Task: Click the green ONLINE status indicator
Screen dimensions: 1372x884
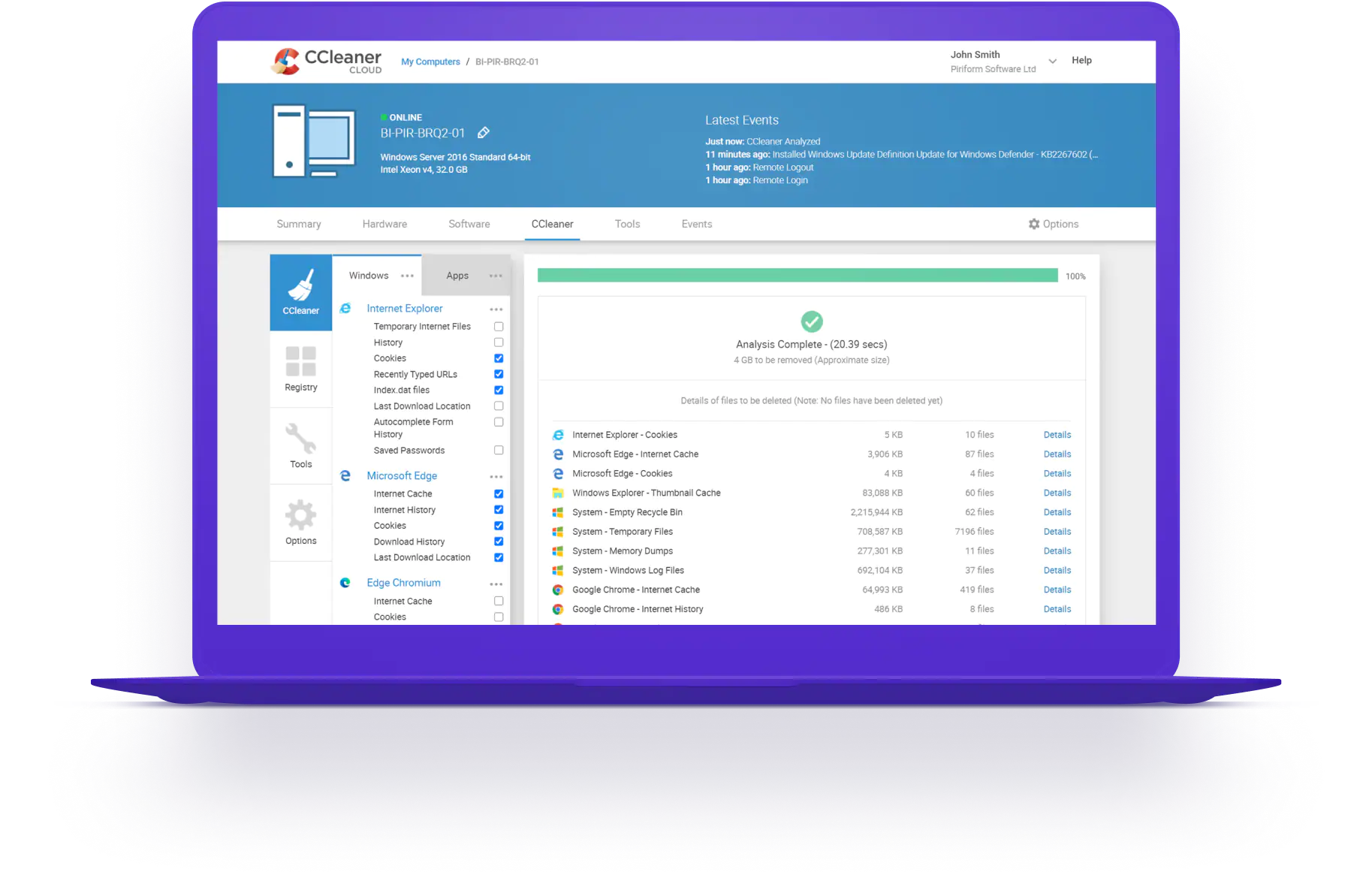Action: click(x=384, y=118)
